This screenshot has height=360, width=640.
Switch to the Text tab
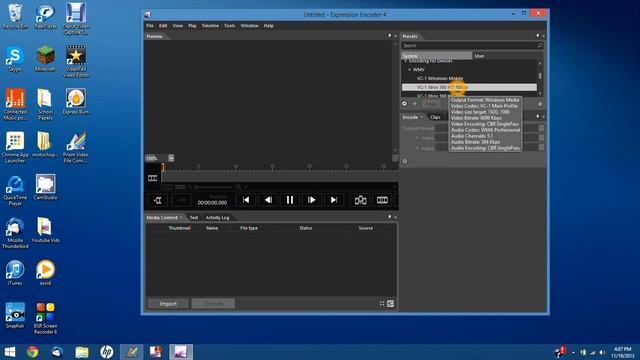(194, 218)
